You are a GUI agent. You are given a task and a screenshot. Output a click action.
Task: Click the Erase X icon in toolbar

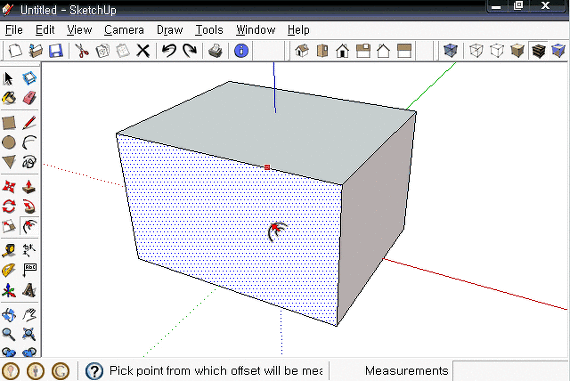click(143, 51)
